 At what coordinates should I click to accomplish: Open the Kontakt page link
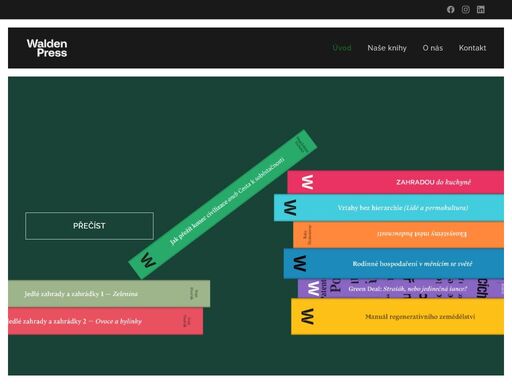[472, 48]
